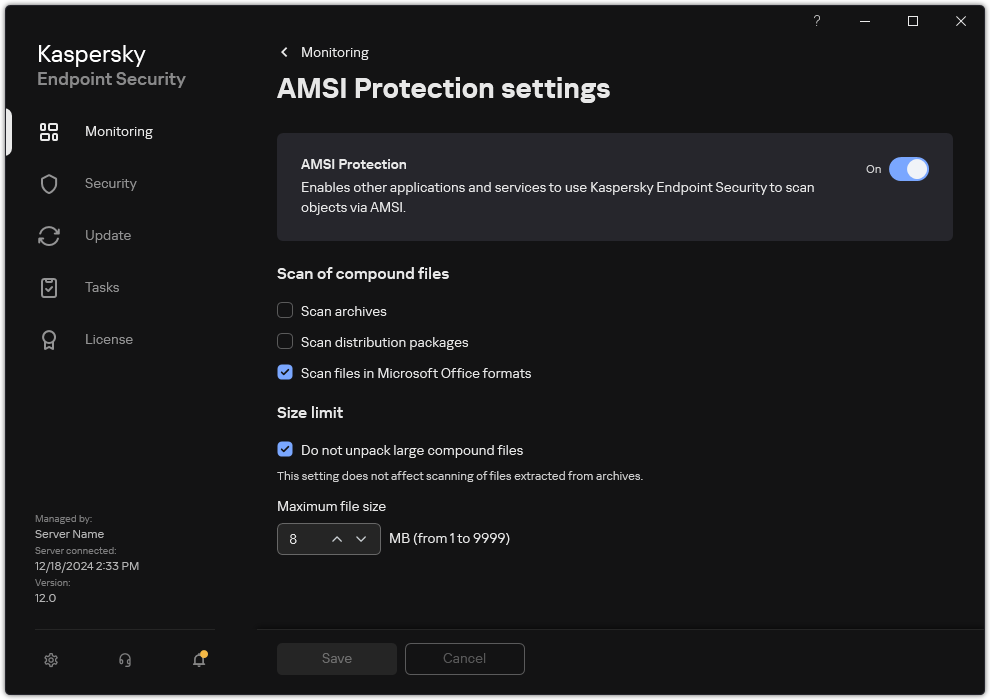This screenshot has height=700, width=990.
Task: Check Scan distribution packages
Action: (x=285, y=342)
